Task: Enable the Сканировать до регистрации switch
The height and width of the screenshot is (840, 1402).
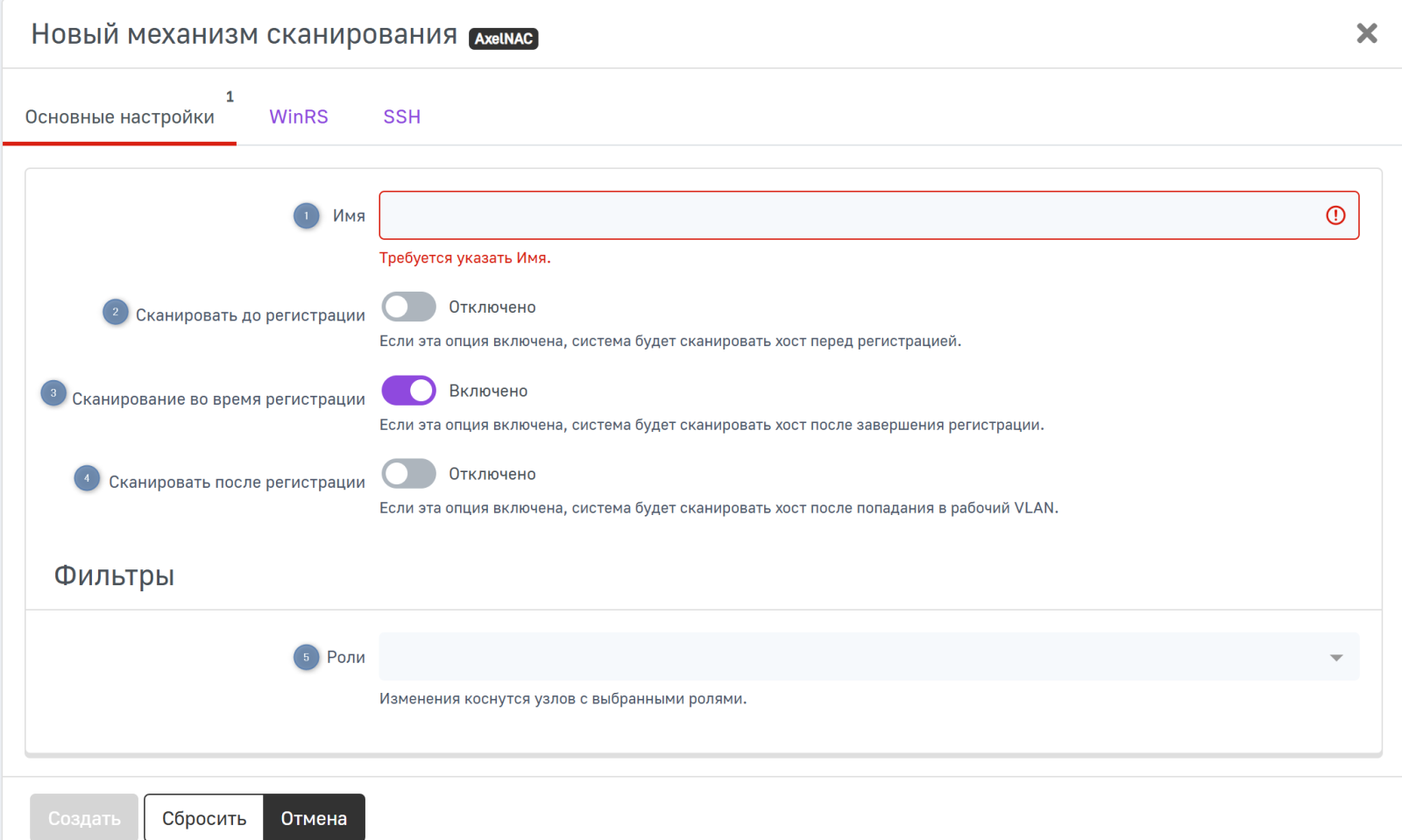Action: pos(408,307)
